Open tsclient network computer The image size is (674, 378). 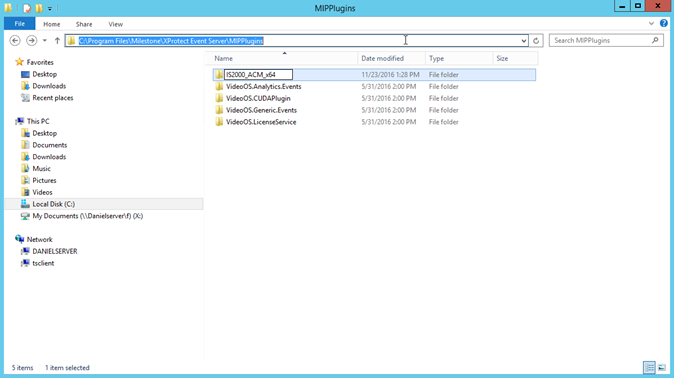pos(43,263)
